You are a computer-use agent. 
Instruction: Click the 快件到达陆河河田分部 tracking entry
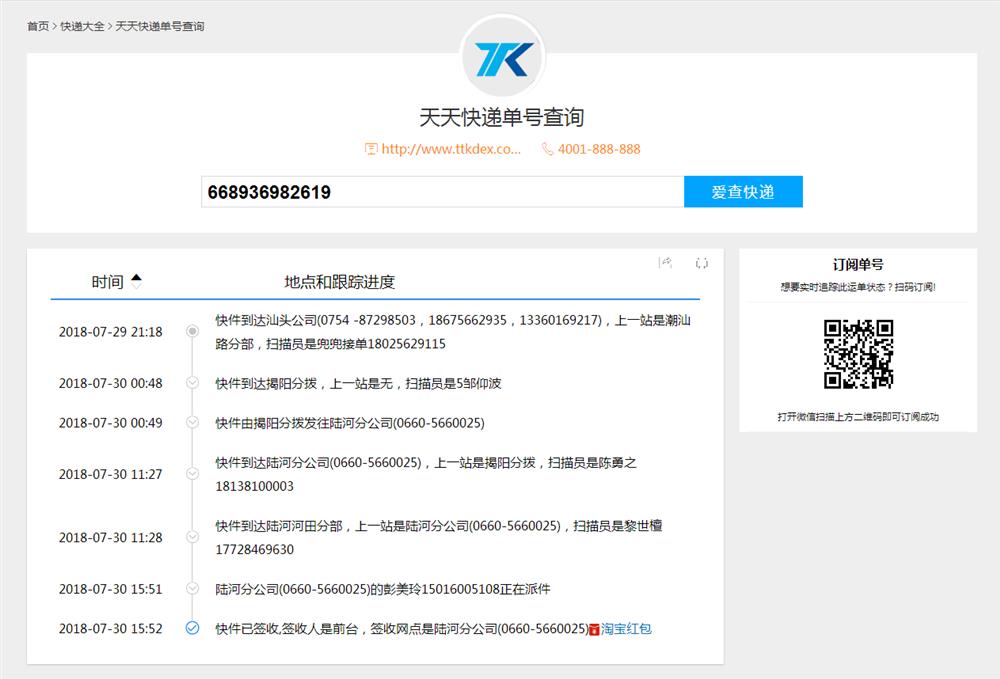point(439,537)
